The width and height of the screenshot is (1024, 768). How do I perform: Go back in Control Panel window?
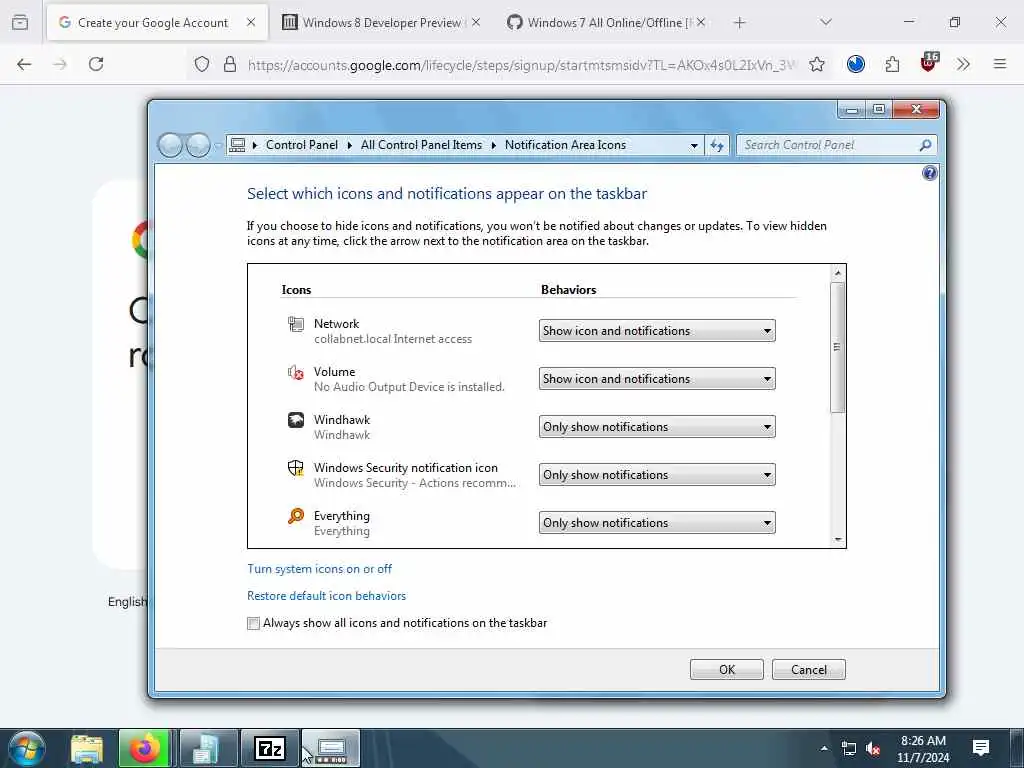coord(170,145)
